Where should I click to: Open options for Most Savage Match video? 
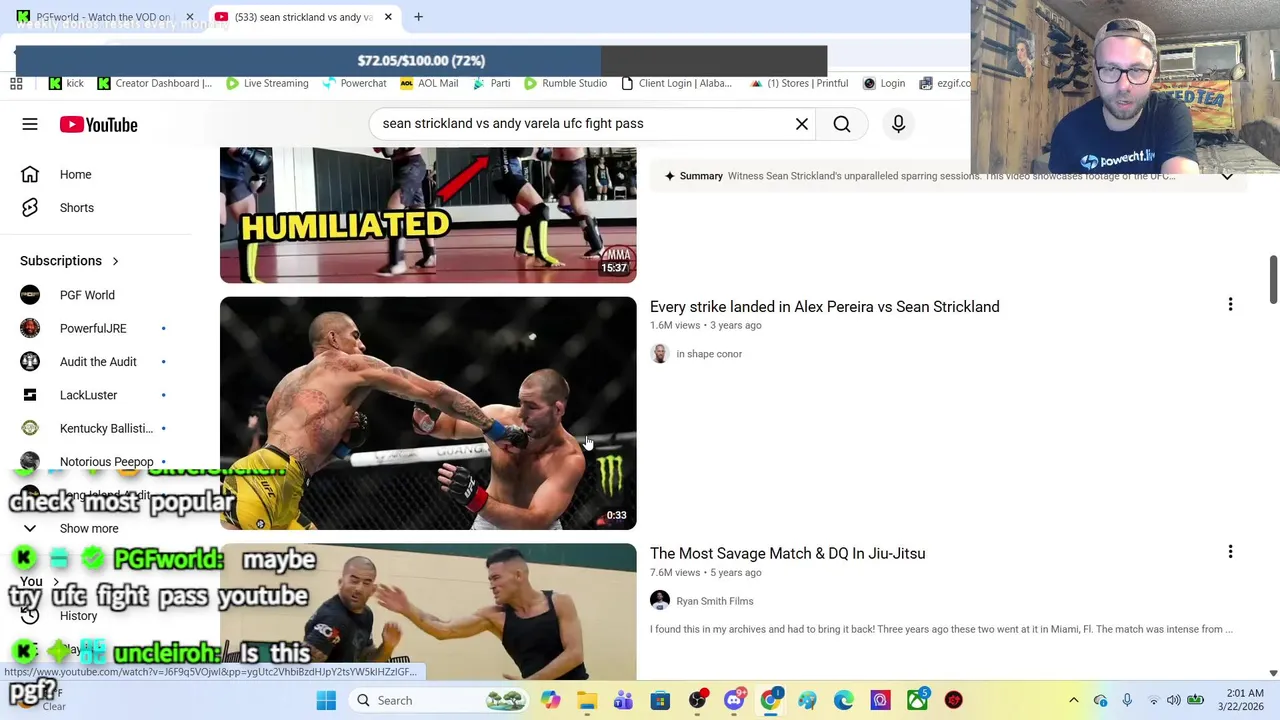pos(1230,552)
